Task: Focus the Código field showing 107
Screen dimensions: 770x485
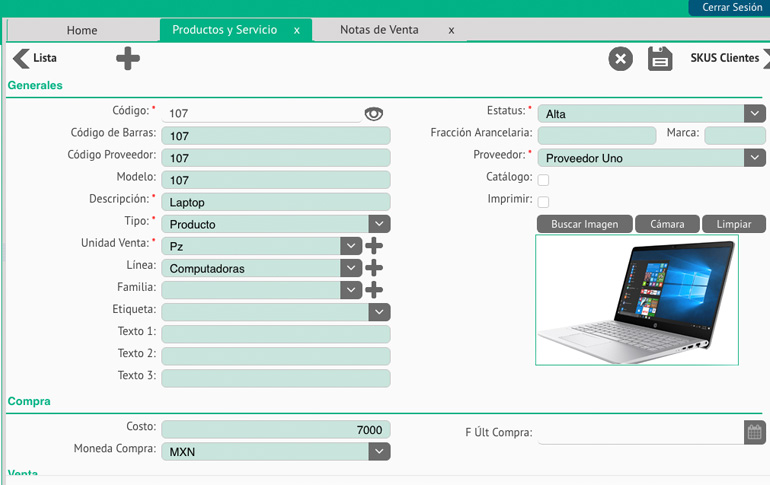Action: [262, 113]
